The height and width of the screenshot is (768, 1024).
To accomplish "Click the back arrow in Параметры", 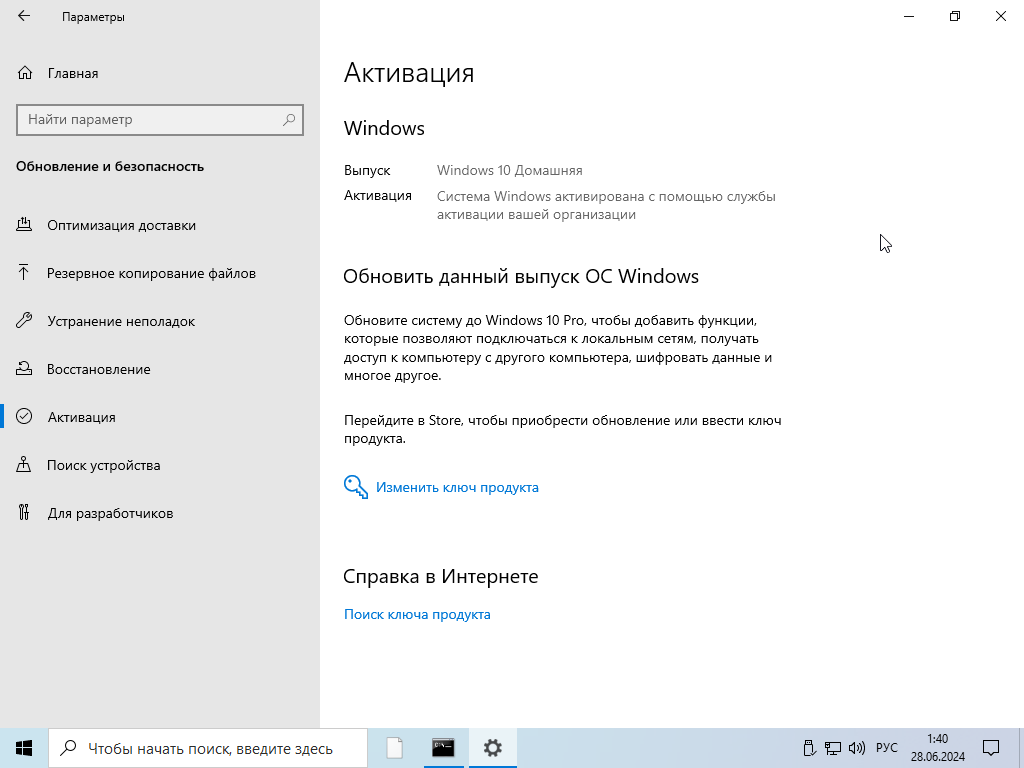I will pos(24,16).
